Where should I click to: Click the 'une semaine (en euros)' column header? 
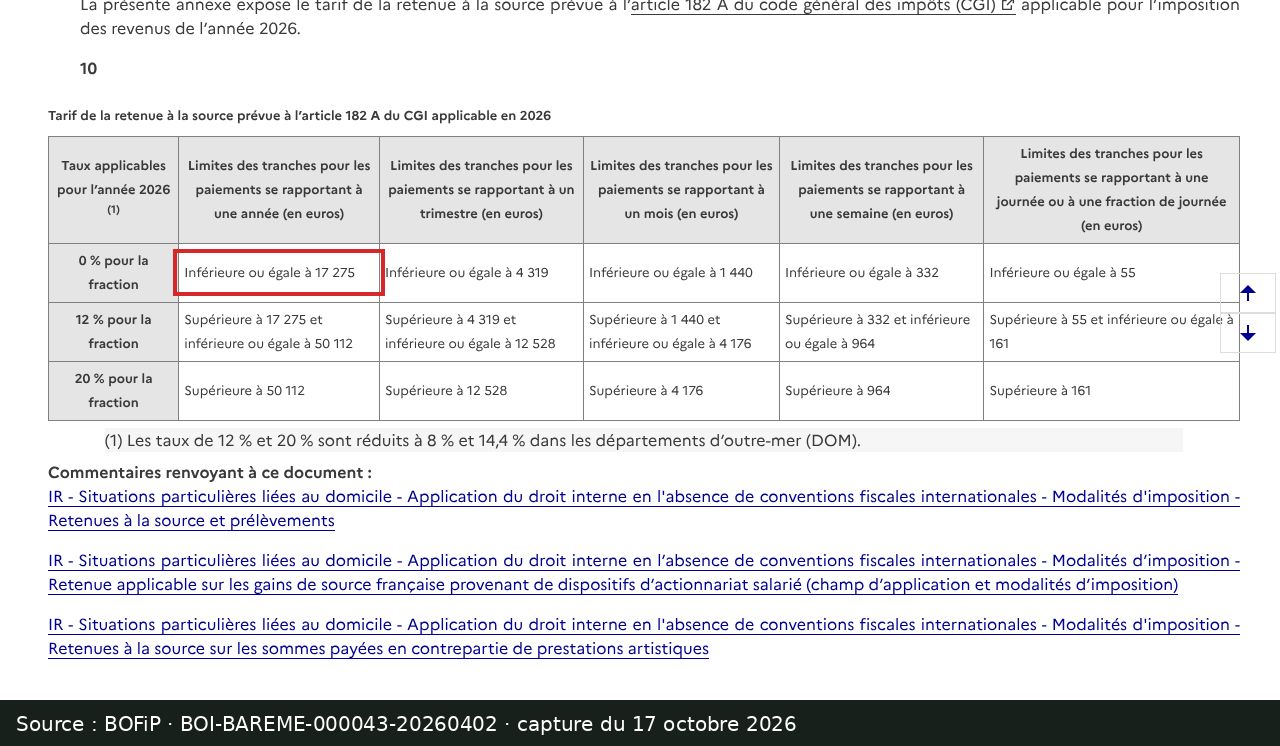coord(881,190)
